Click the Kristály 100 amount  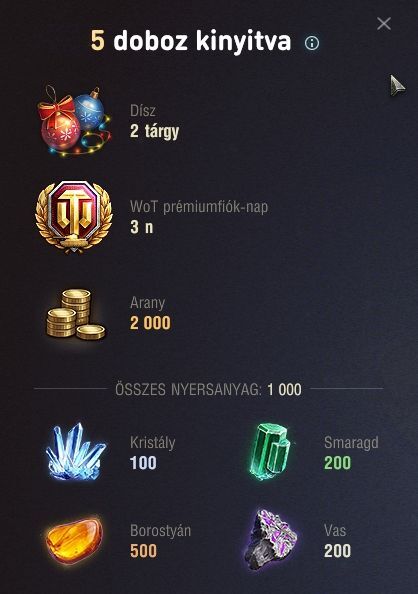(143, 463)
